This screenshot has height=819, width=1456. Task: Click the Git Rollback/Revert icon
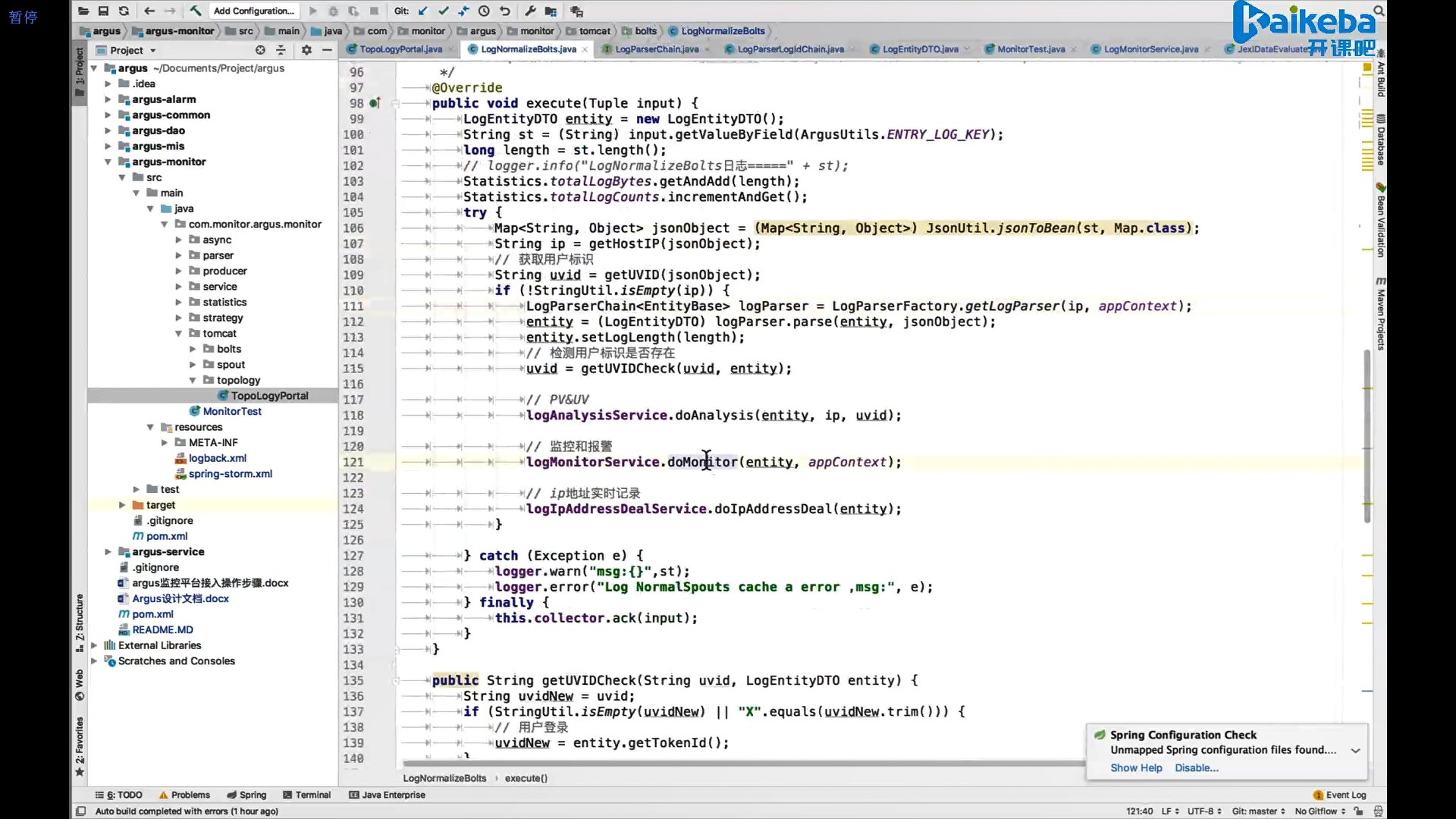click(504, 11)
